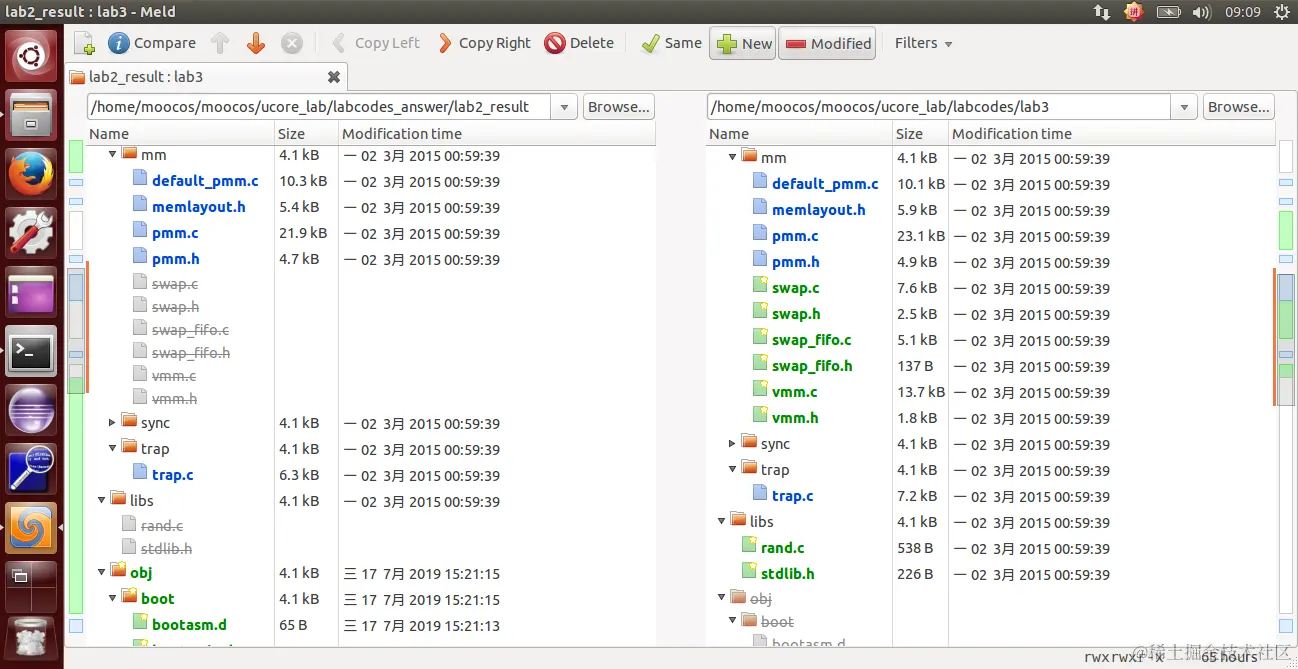Open the Filters dropdown
Image resolution: width=1298 pixels, height=669 pixels.
click(923, 43)
